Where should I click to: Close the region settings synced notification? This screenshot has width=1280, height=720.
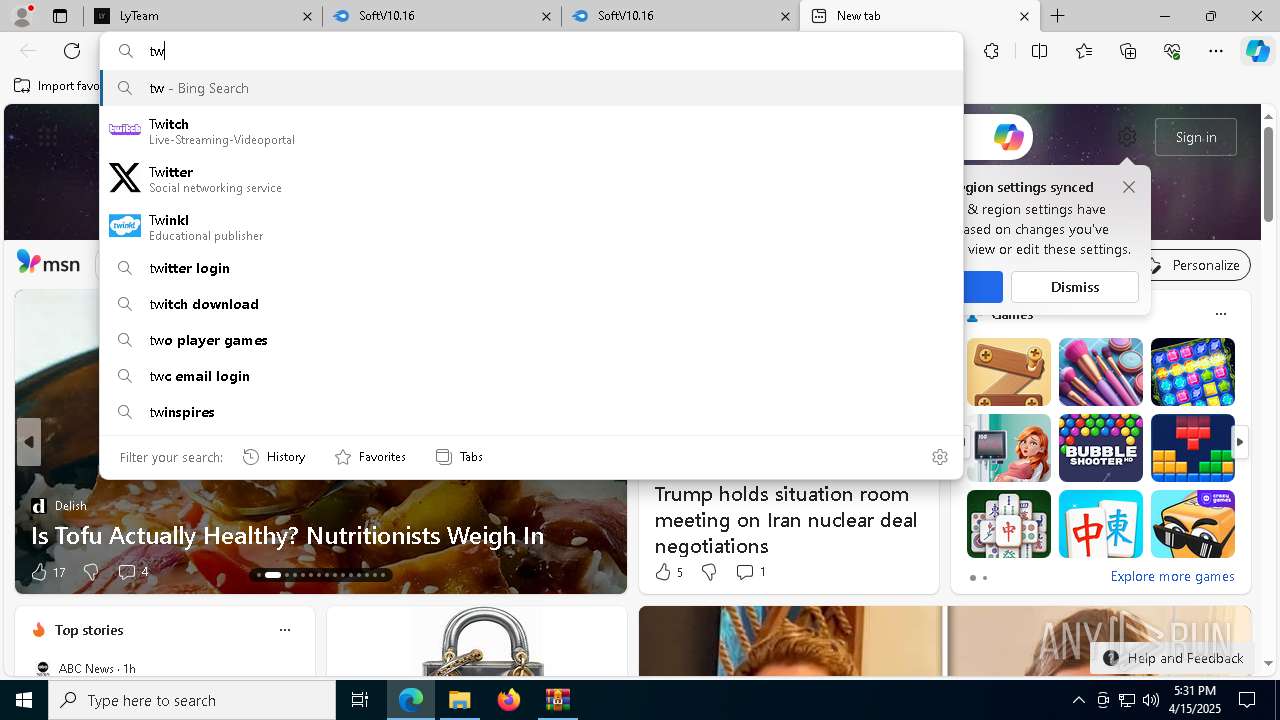(1129, 187)
